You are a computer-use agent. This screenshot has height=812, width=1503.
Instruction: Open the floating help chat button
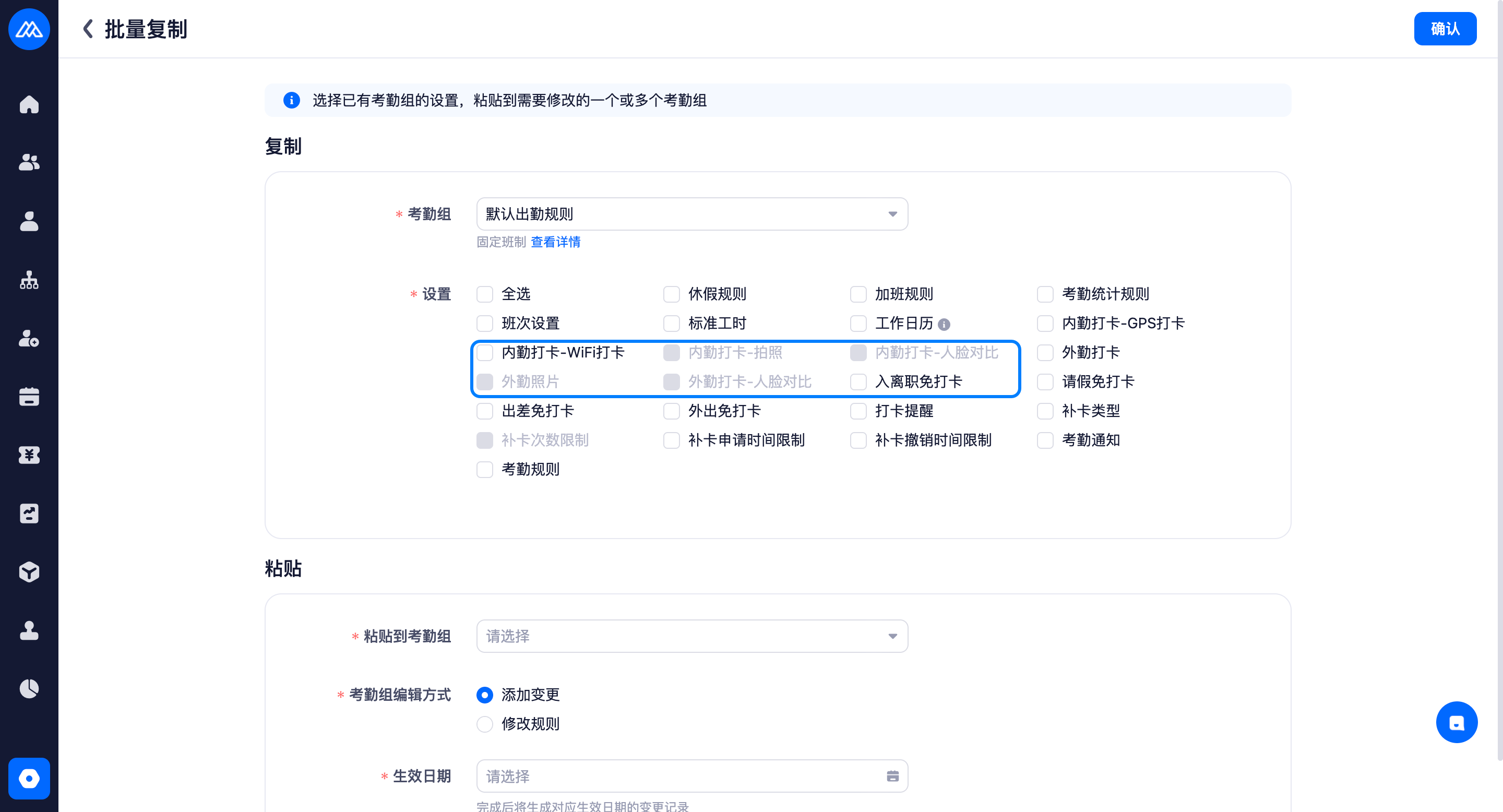tap(1457, 722)
